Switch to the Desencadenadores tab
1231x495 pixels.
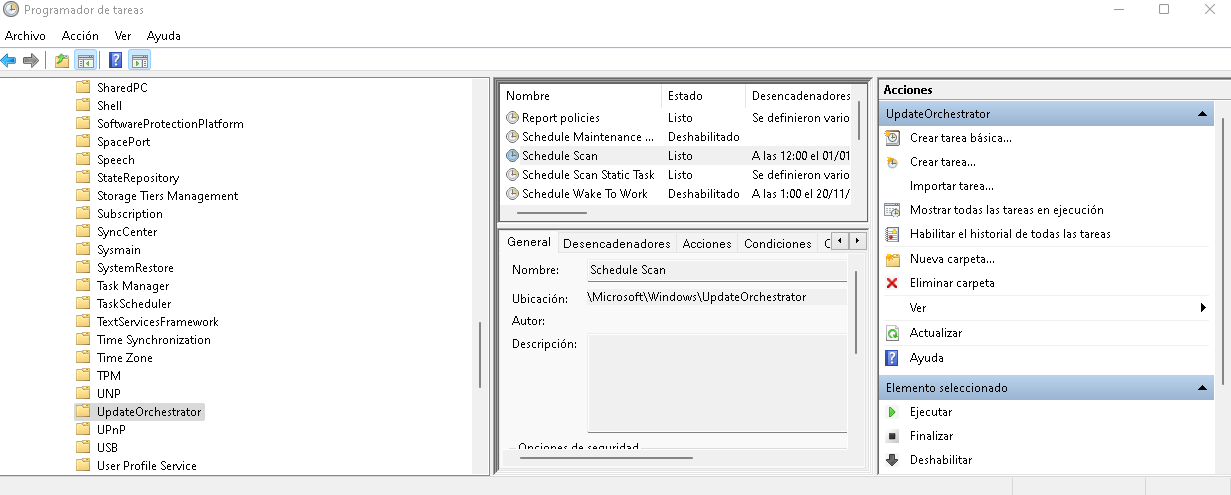coord(616,243)
